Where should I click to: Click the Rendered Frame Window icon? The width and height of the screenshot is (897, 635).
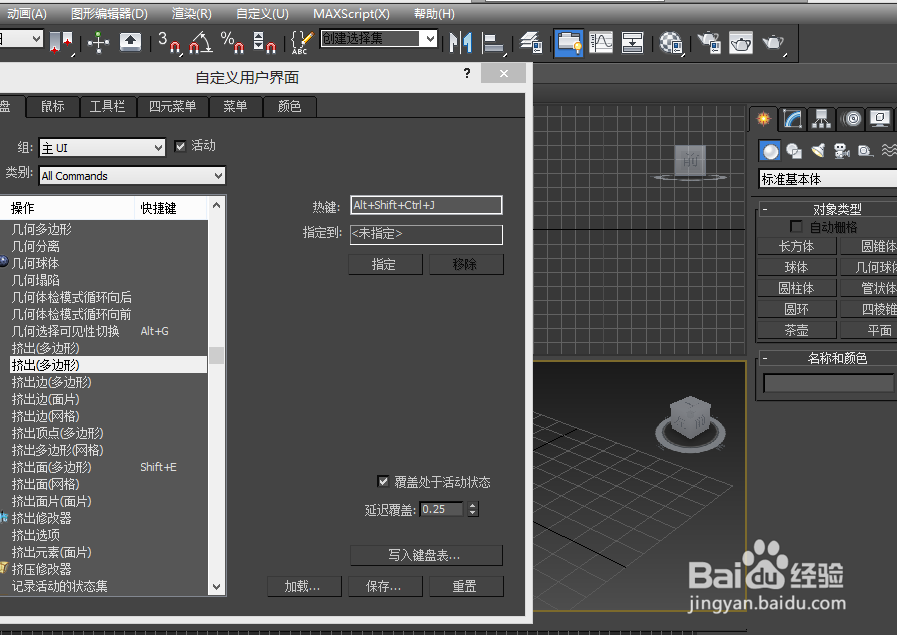point(738,43)
